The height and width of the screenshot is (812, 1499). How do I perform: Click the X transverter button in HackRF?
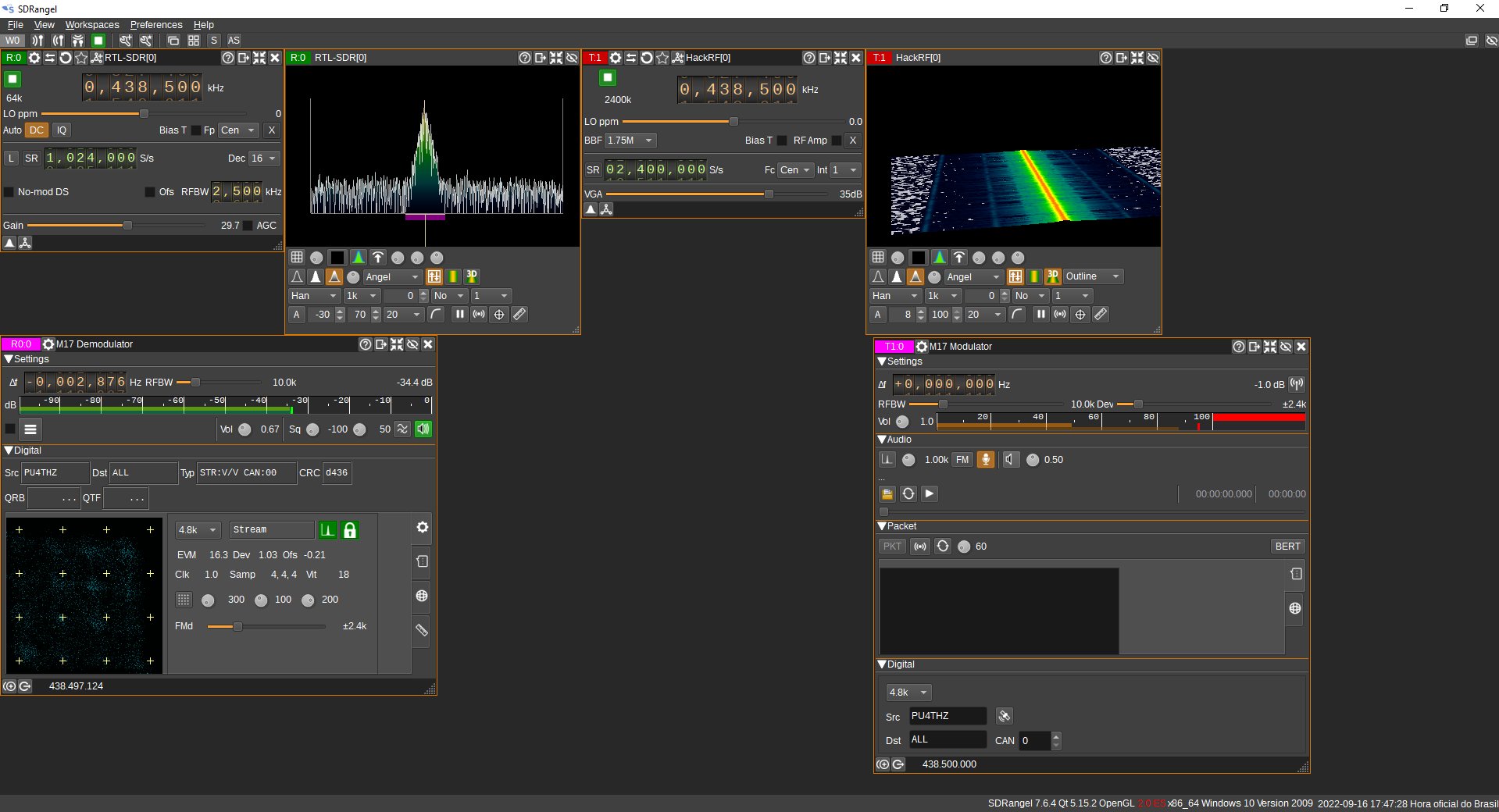pyautogui.click(x=853, y=141)
